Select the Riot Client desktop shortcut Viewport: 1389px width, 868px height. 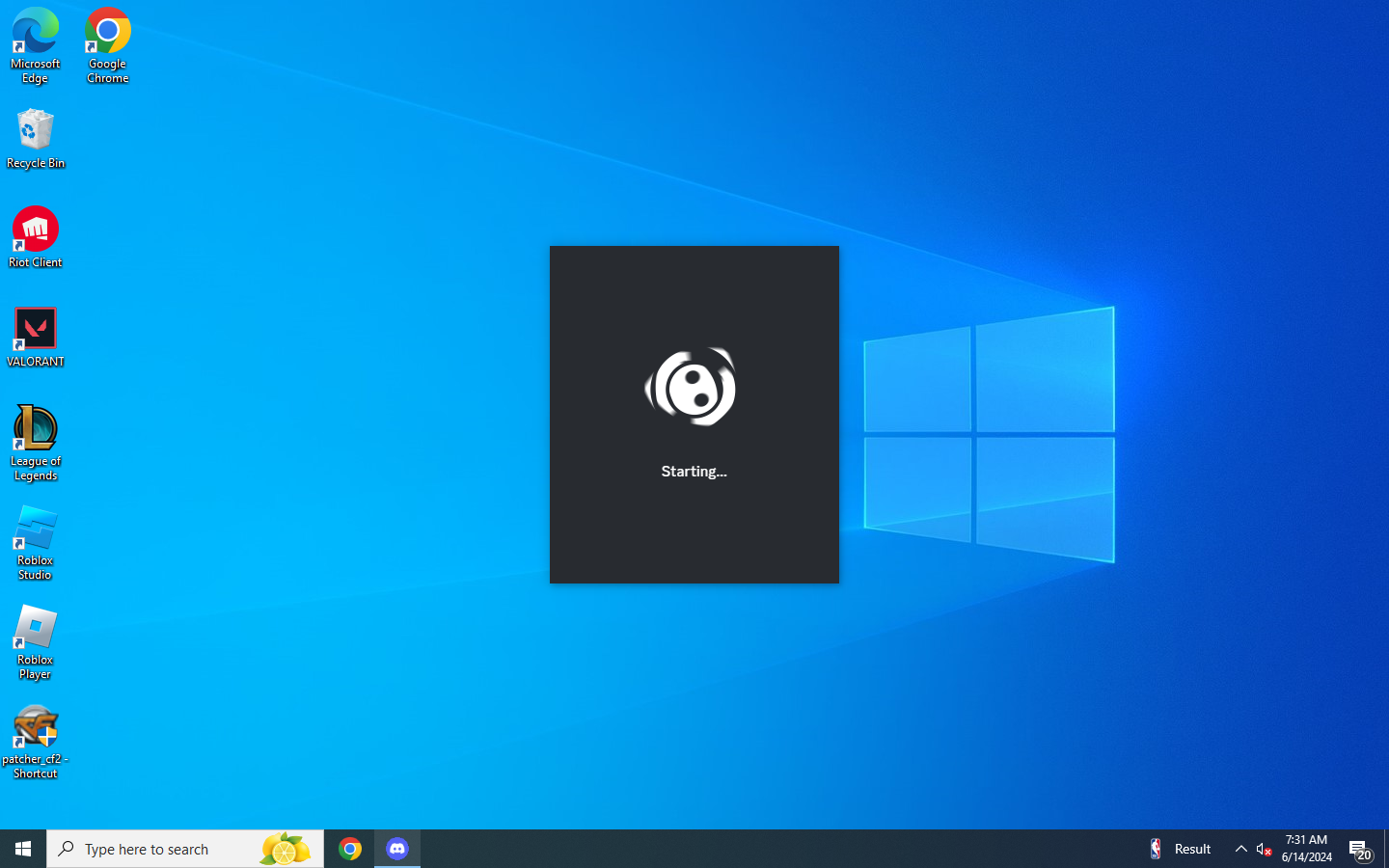click(x=36, y=237)
